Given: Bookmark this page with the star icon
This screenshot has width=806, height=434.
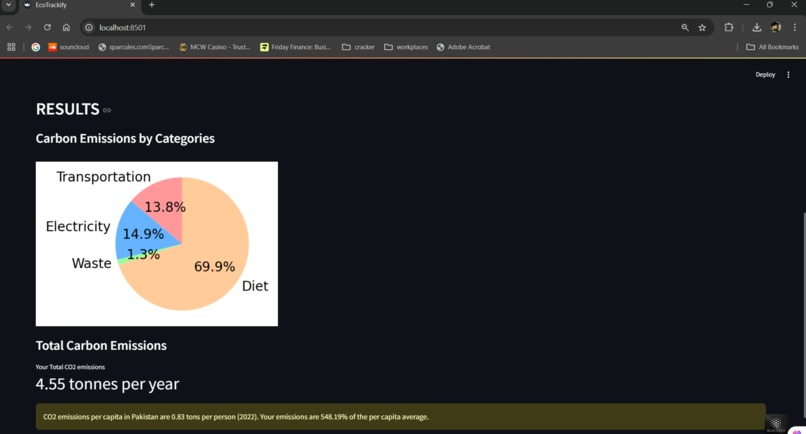Looking at the screenshot, I should point(702,27).
